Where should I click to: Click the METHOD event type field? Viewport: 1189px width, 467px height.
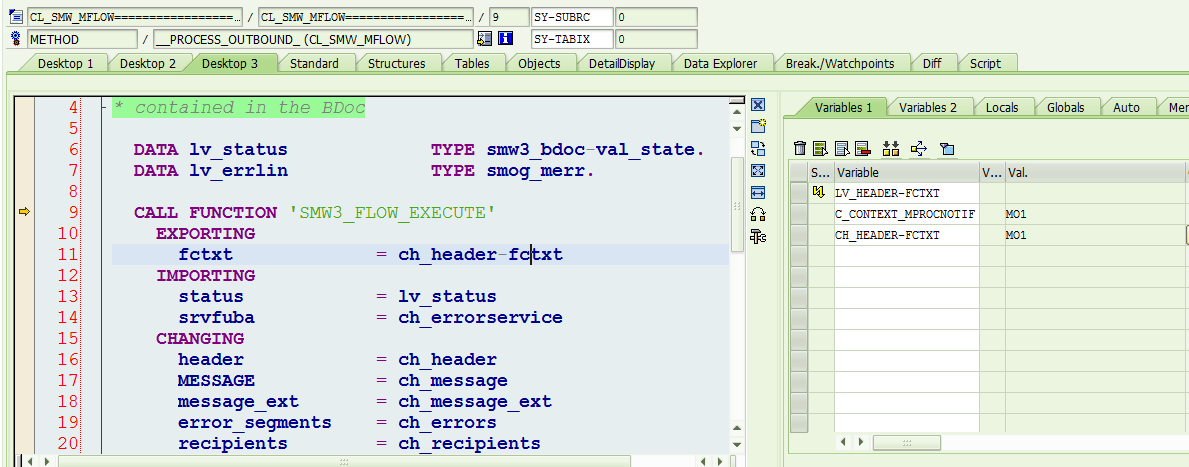(x=82, y=39)
